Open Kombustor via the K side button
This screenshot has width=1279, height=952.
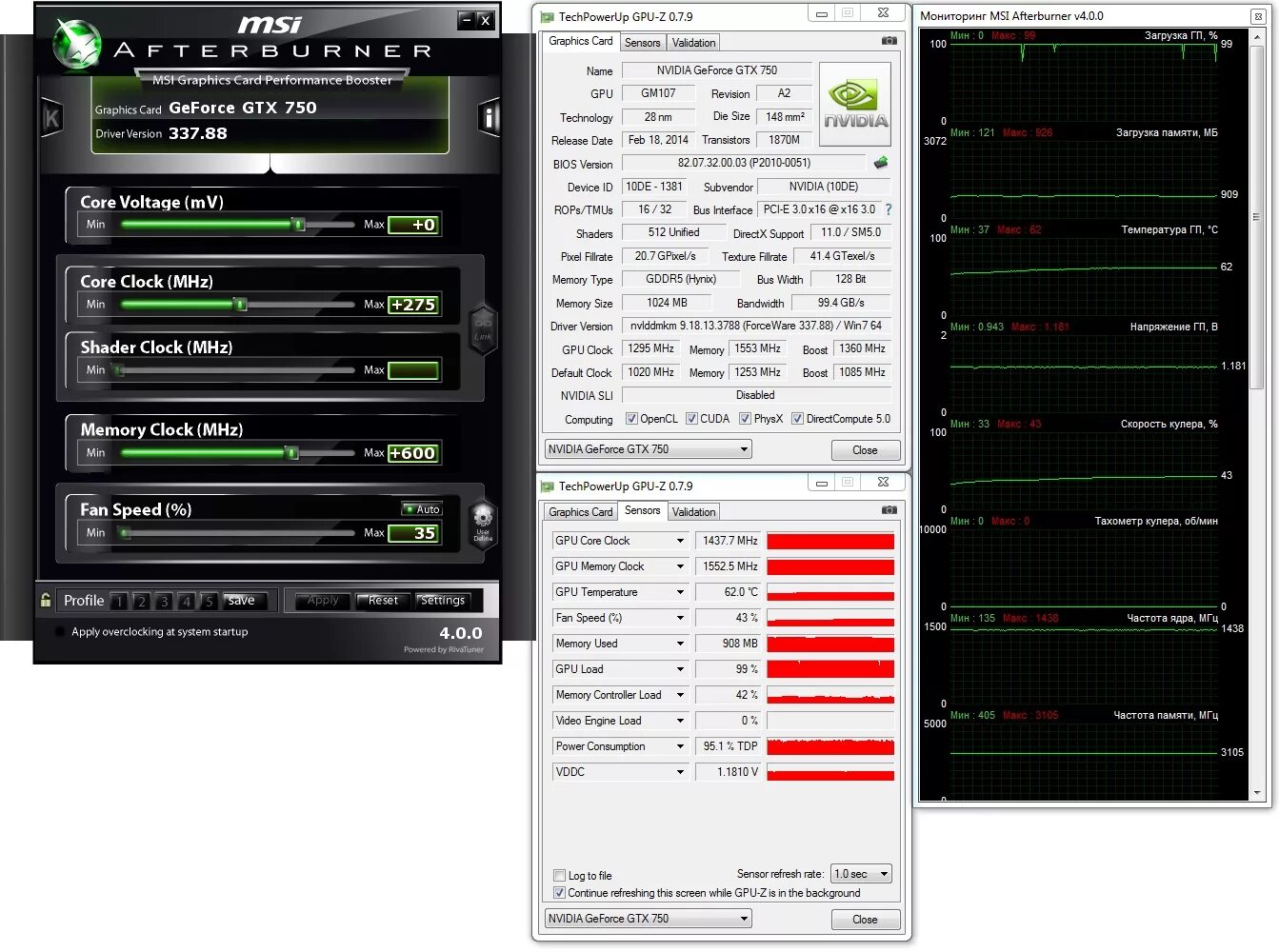click(52, 118)
